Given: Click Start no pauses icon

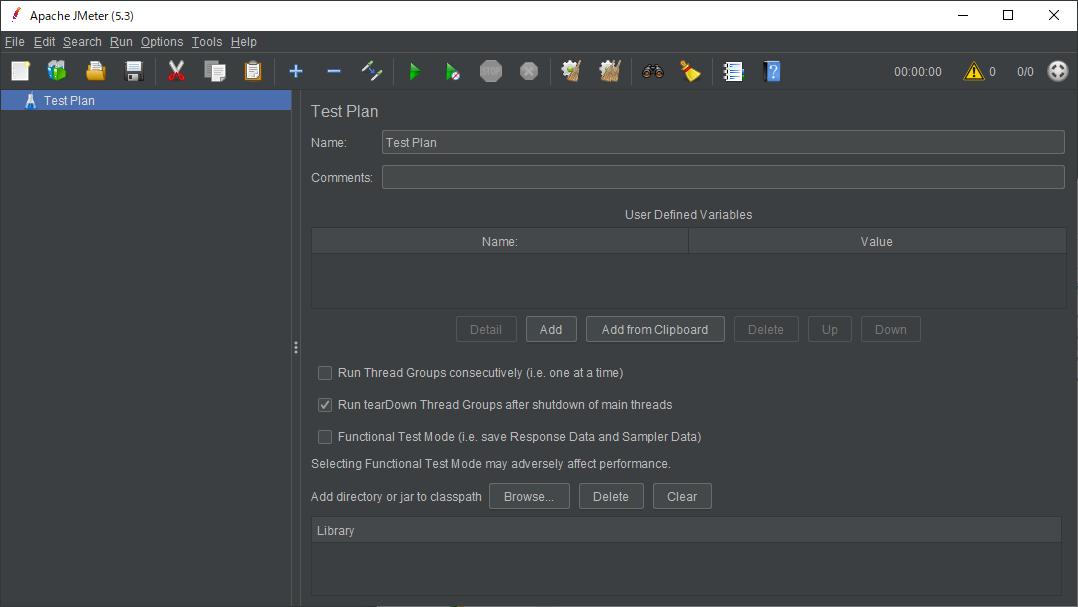Looking at the screenshot, I should point(452,71).
